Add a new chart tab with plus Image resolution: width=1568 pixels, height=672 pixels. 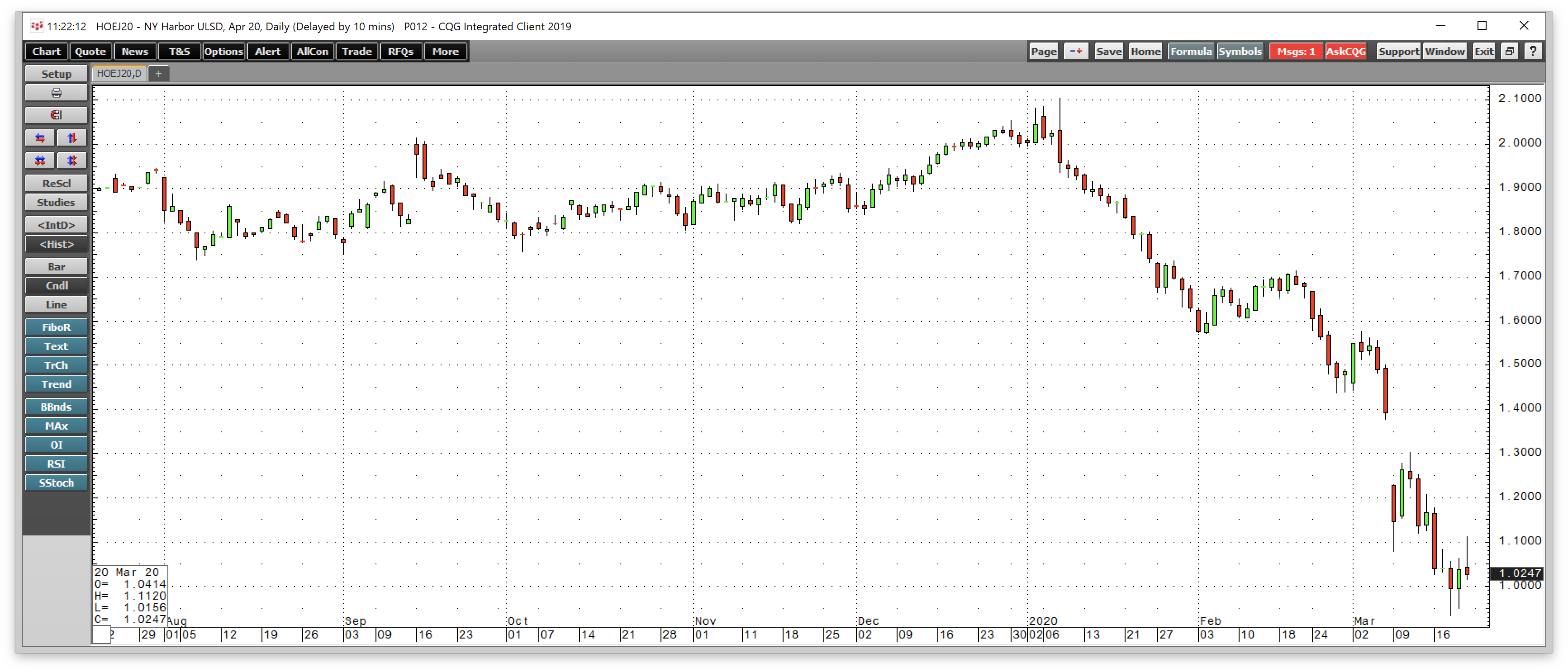coord(158,74)
